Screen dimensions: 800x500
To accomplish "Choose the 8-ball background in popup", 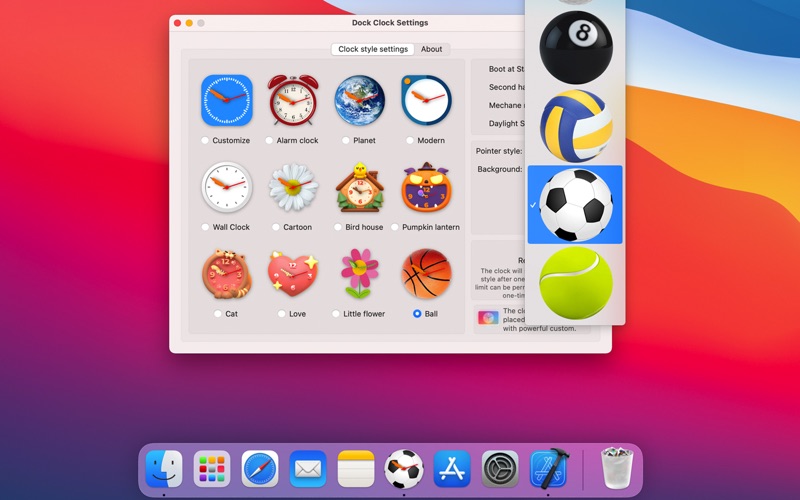I will coord(576,47).
